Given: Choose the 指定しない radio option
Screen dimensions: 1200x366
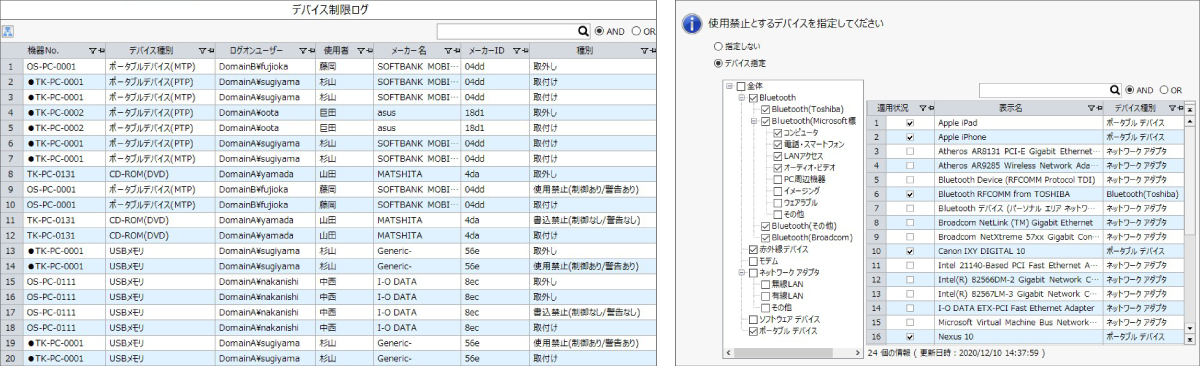Looking at the screenshot, I should click(x=719, y=46).
